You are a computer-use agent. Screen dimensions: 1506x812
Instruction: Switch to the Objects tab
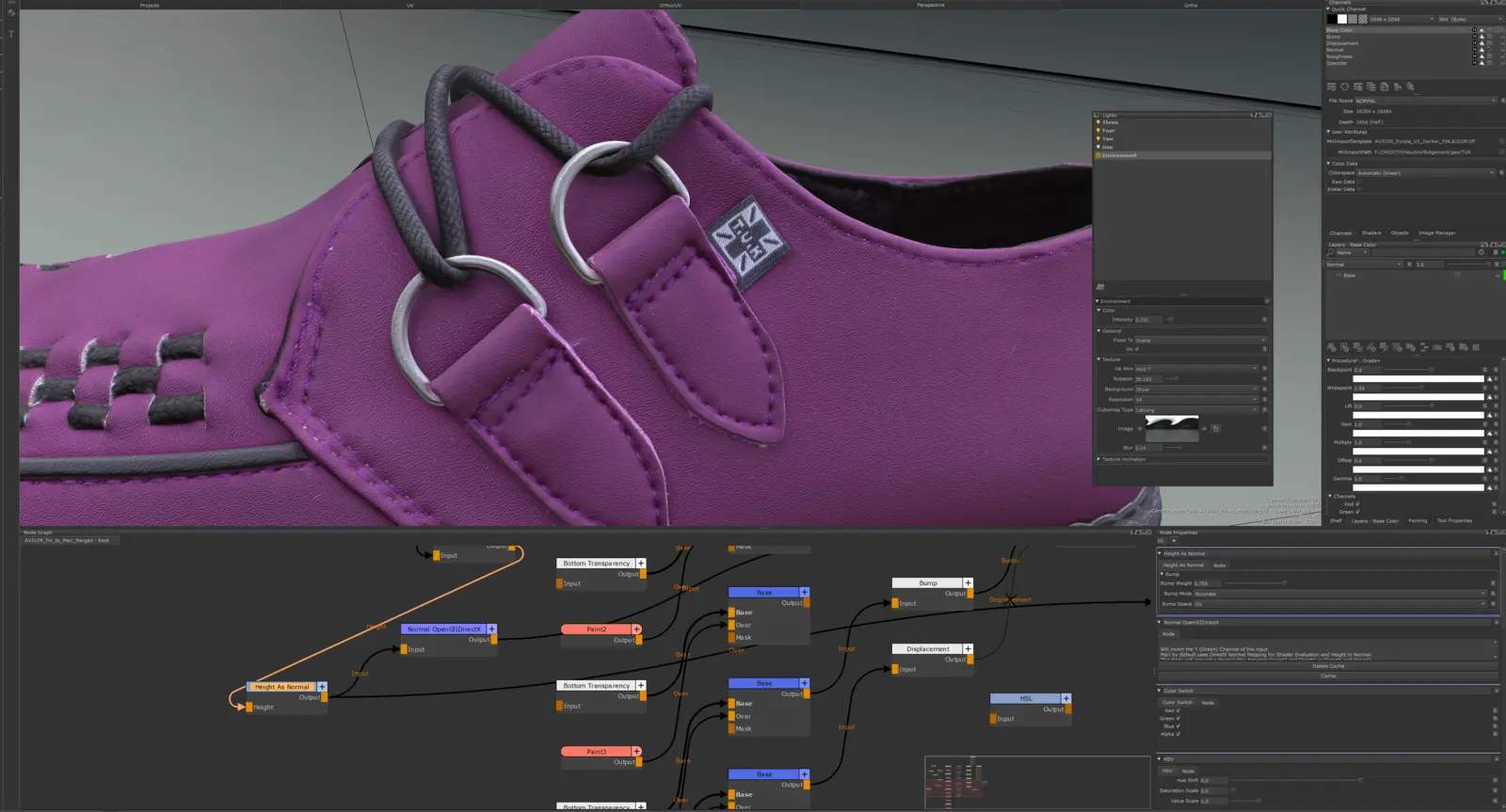pyautogui.click(x=1400, y=232)
